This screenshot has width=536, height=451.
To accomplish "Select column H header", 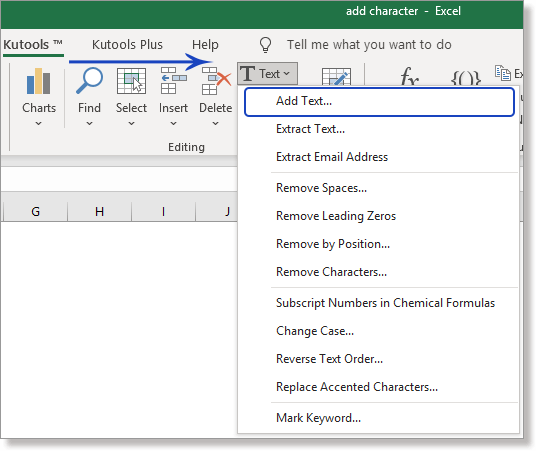I will pyautogui.click(x=99, y=211).
